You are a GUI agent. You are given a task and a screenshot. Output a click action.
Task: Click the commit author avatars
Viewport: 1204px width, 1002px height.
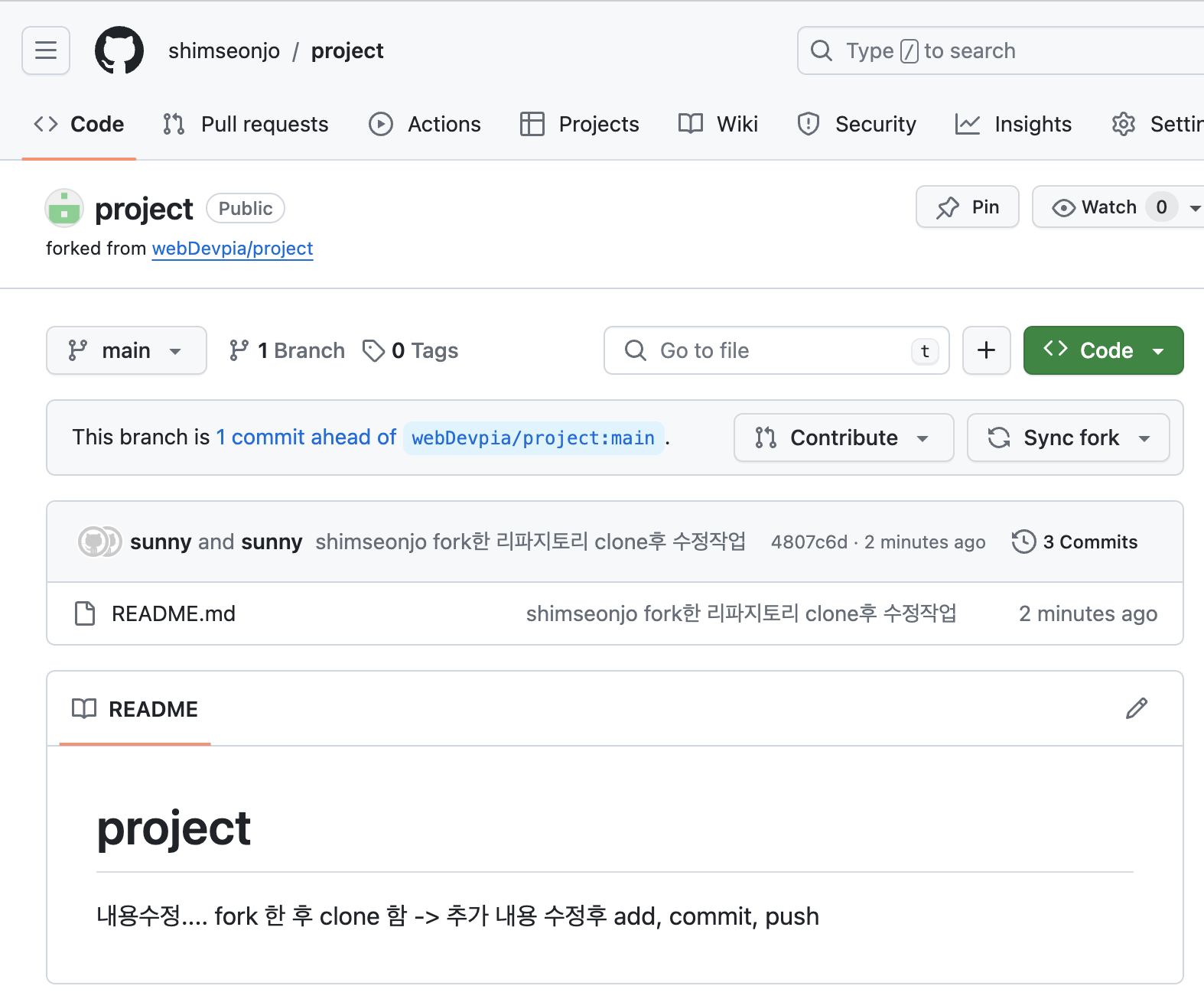click(x=99, y=542)
